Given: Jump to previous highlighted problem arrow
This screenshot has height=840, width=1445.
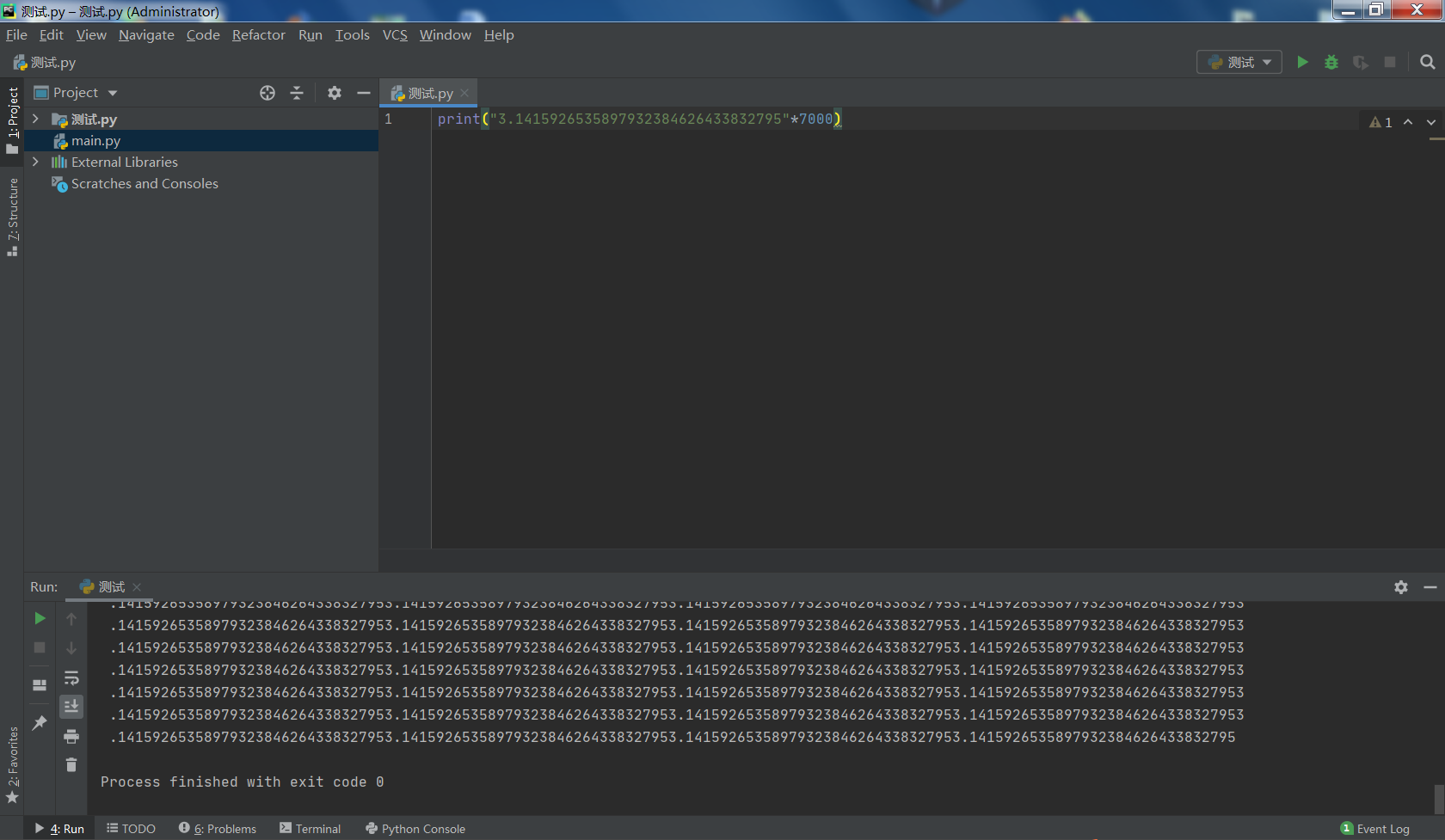Looking at the screenshot, I should click(x=1408, y=122).
